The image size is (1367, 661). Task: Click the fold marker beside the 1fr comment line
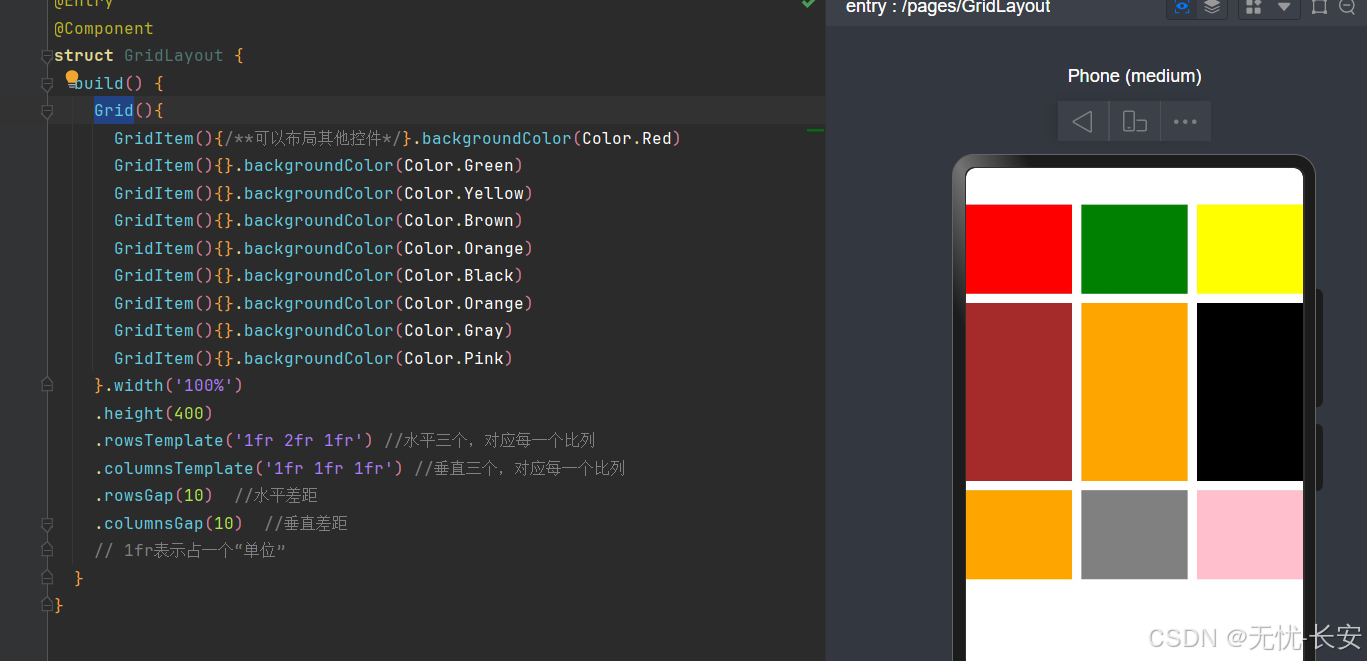pyautogui.click(x=47, y=550)
